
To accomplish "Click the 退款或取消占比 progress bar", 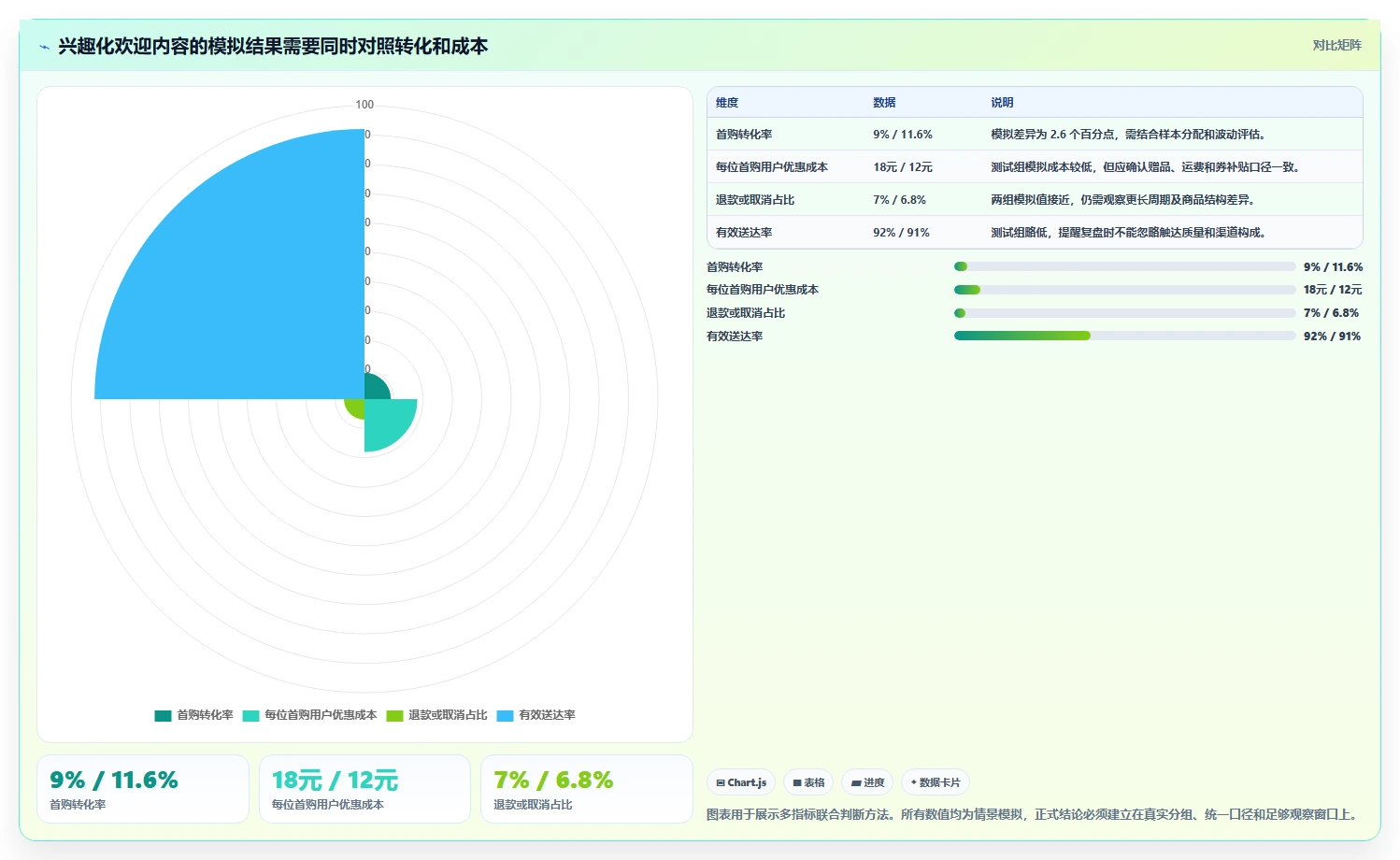I will pos(1125,313).
